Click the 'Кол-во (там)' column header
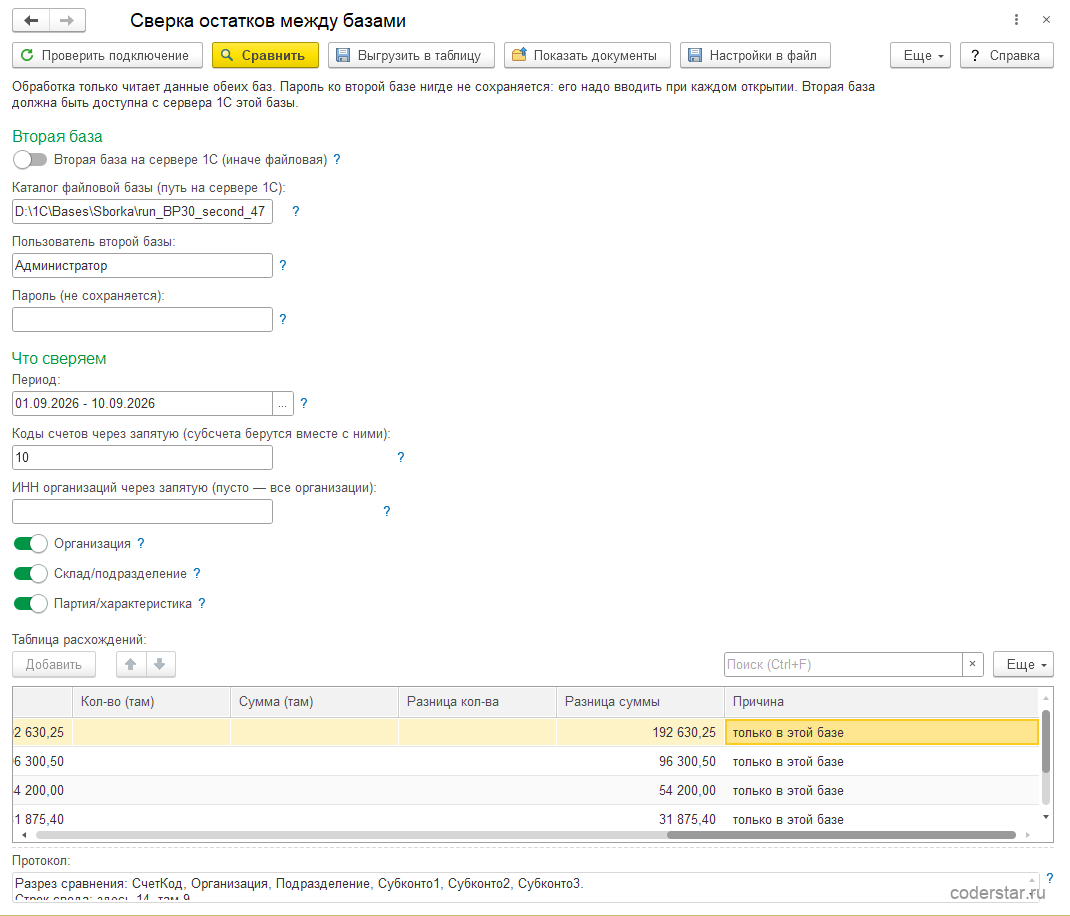Screen dimensions: 1070x916 [151, 702]
